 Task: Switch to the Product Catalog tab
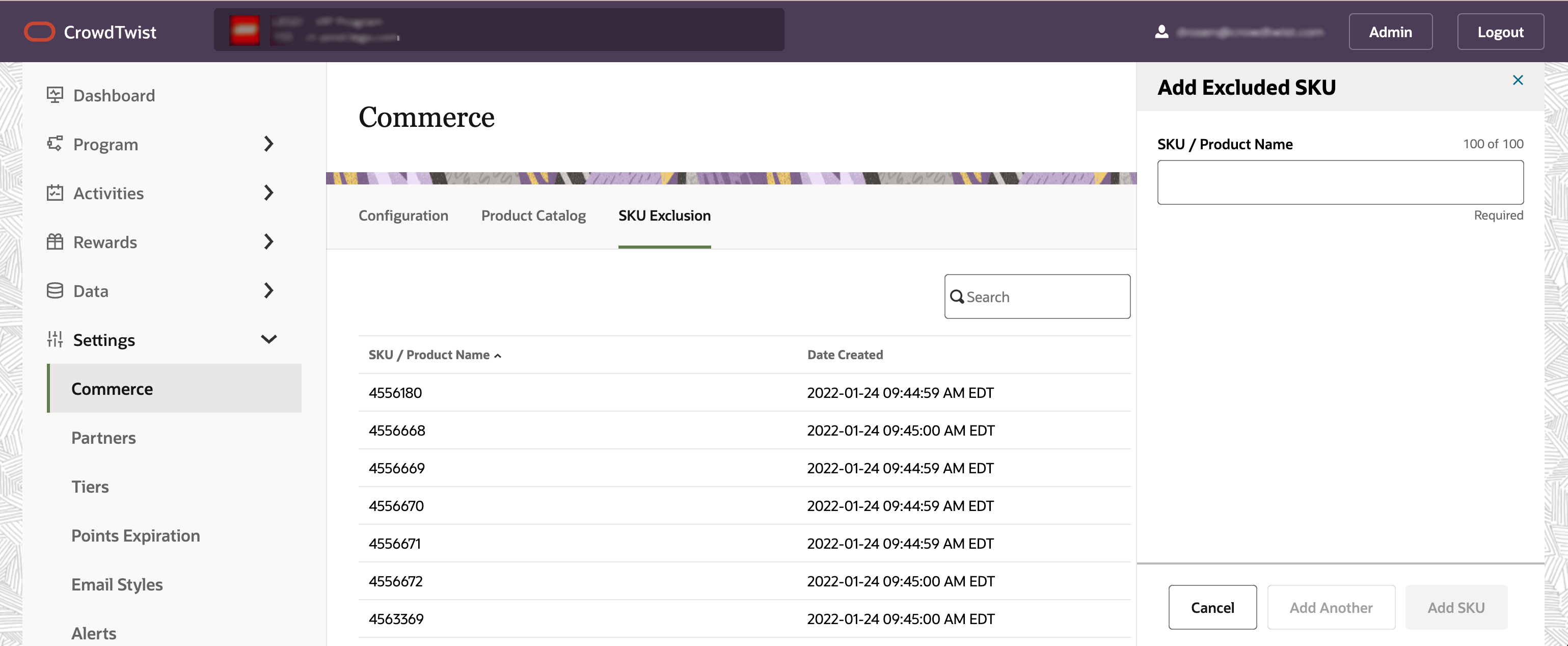tap(533, 216)
